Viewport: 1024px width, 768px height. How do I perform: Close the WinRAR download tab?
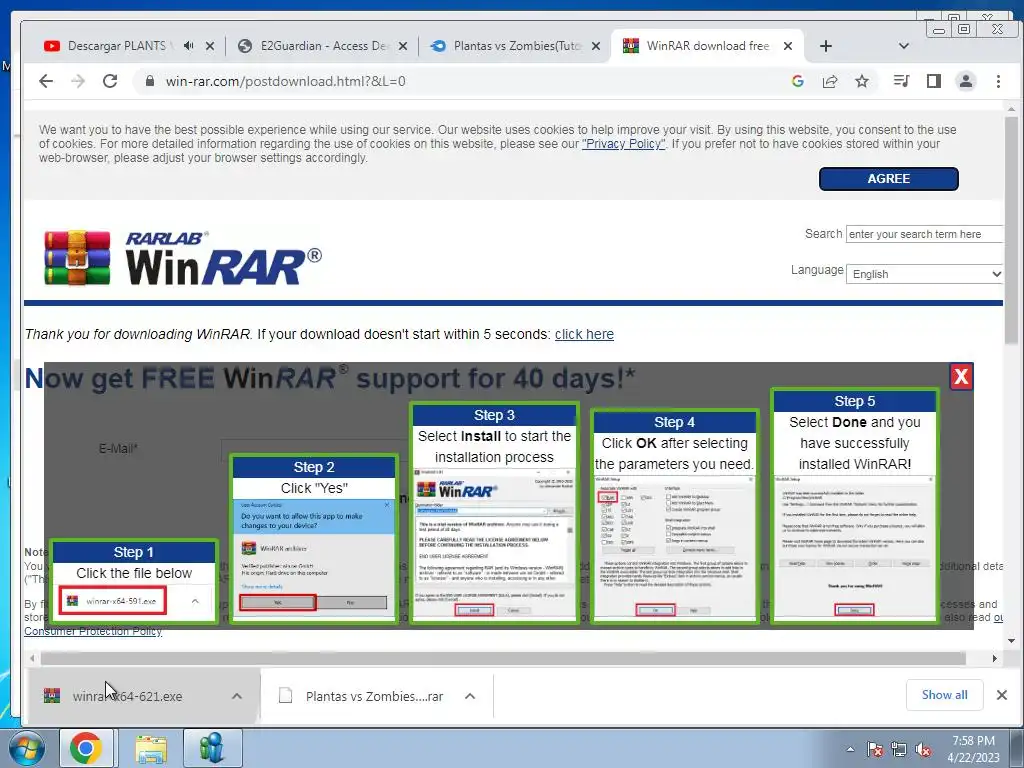(788, 46)
